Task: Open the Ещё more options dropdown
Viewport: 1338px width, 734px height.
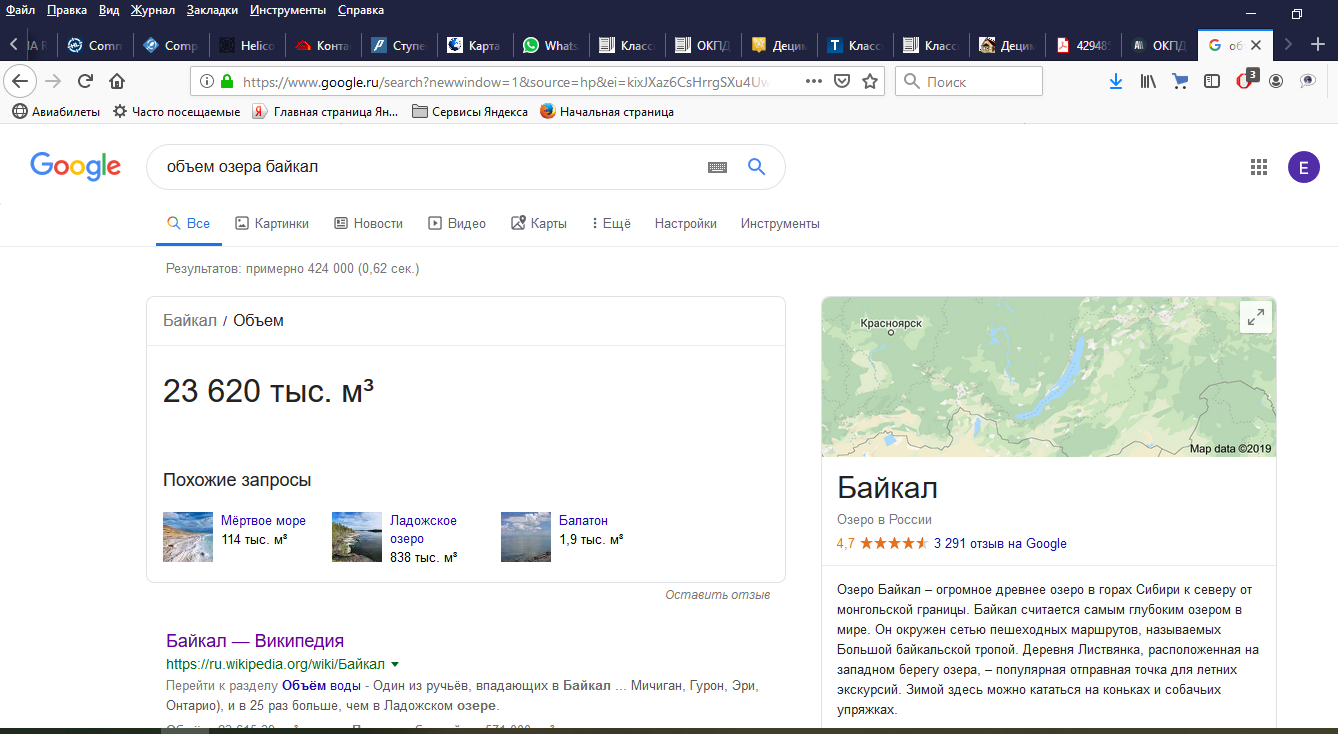Action: tap(611, 223)
